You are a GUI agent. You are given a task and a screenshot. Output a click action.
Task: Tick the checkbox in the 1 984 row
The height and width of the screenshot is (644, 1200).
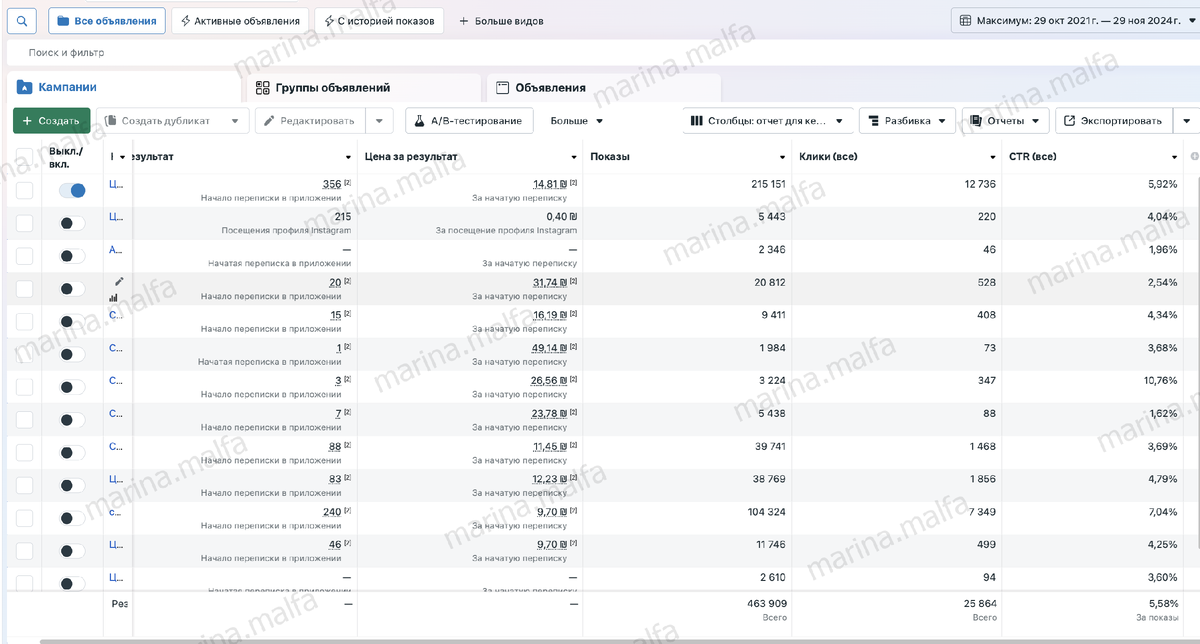[24, 355]
